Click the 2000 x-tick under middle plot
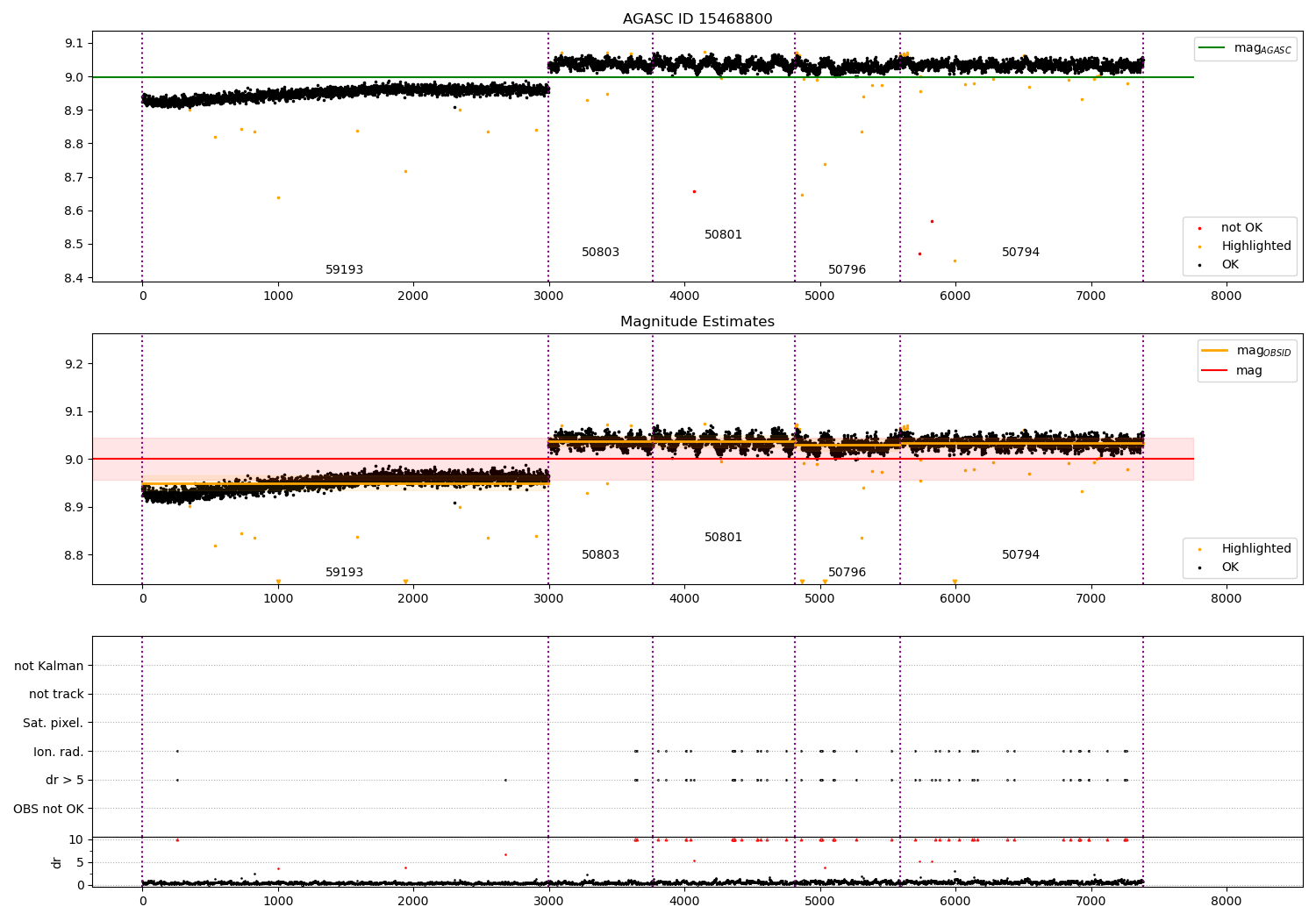Screen dimensions: 1316x921 click(x=413, y=599)
